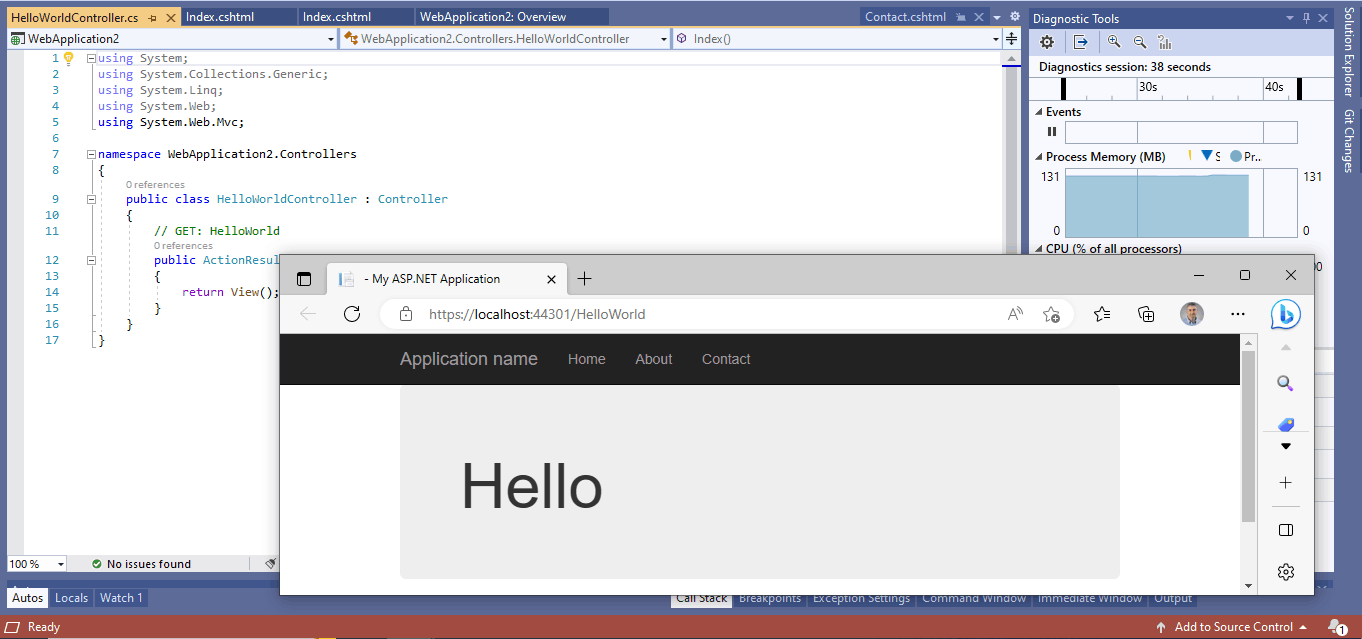Collapse the CPU section
Screen dimensions: 1362x639
coord(1038,249)
